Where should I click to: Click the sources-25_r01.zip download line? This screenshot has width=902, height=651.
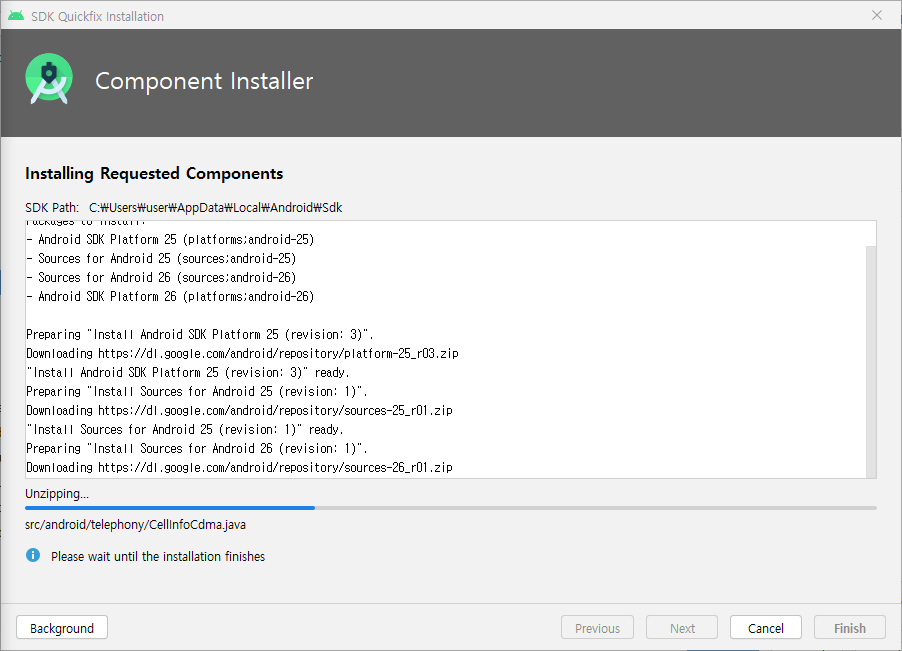(239, 410)
